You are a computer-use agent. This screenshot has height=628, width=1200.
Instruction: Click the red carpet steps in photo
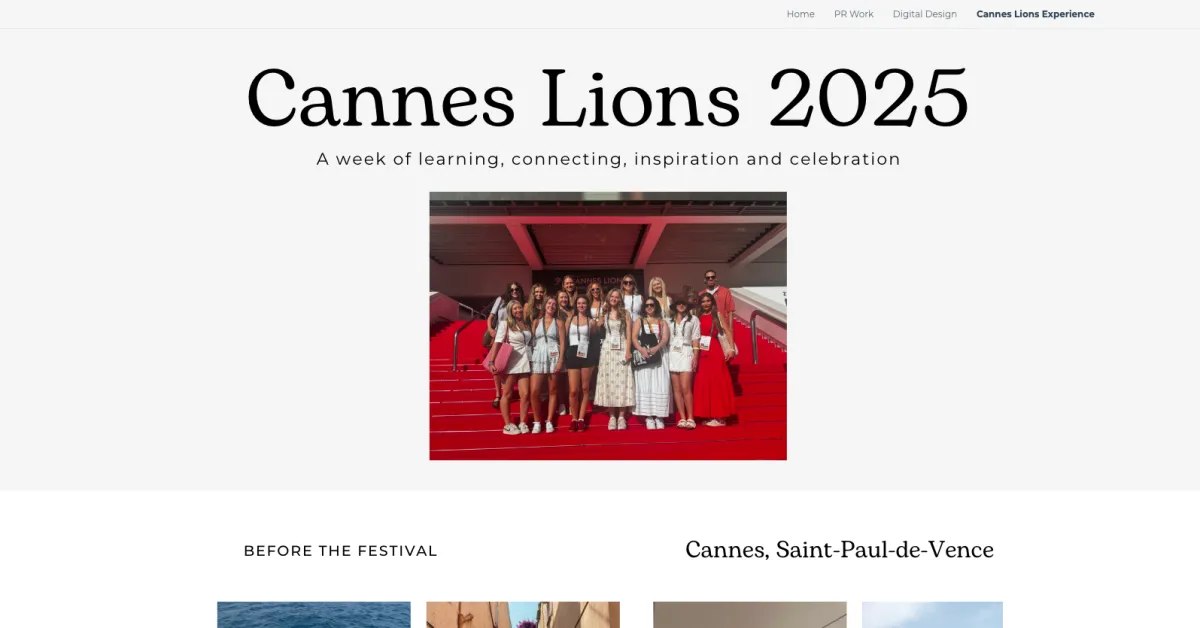pyautogui.click(x=608, y=443)
